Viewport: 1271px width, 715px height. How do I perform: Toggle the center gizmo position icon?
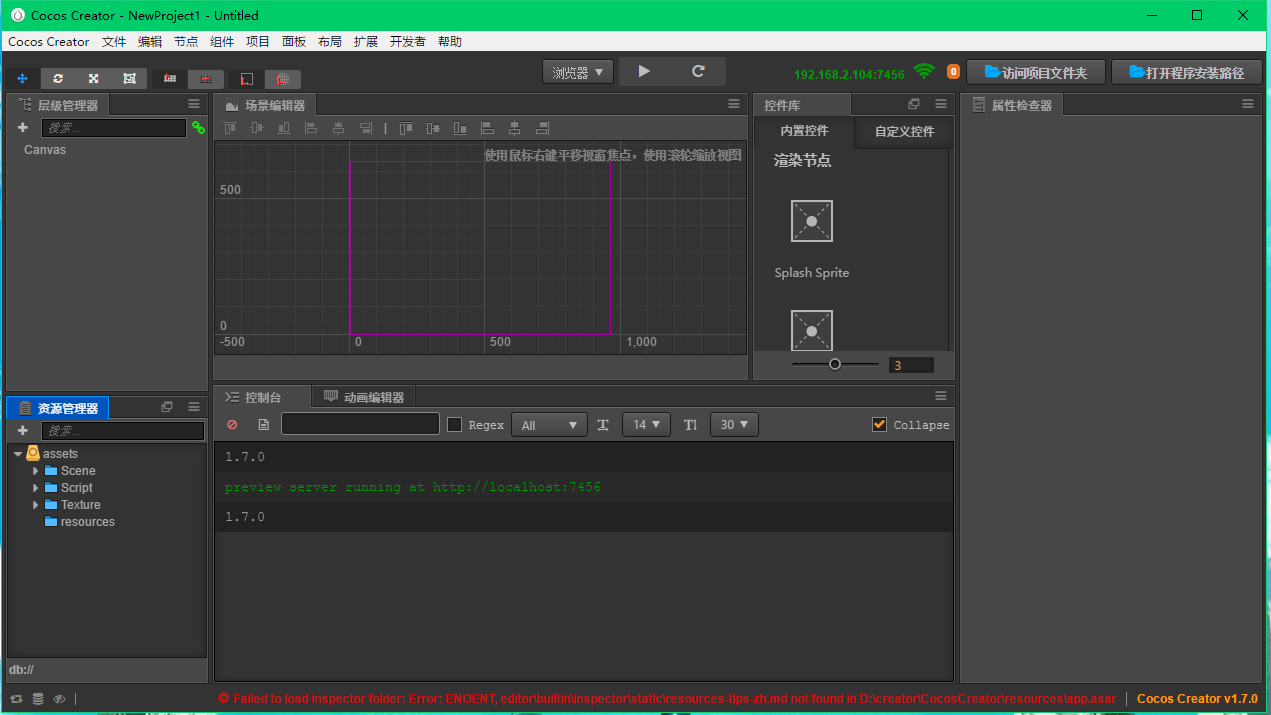[206, 78]
